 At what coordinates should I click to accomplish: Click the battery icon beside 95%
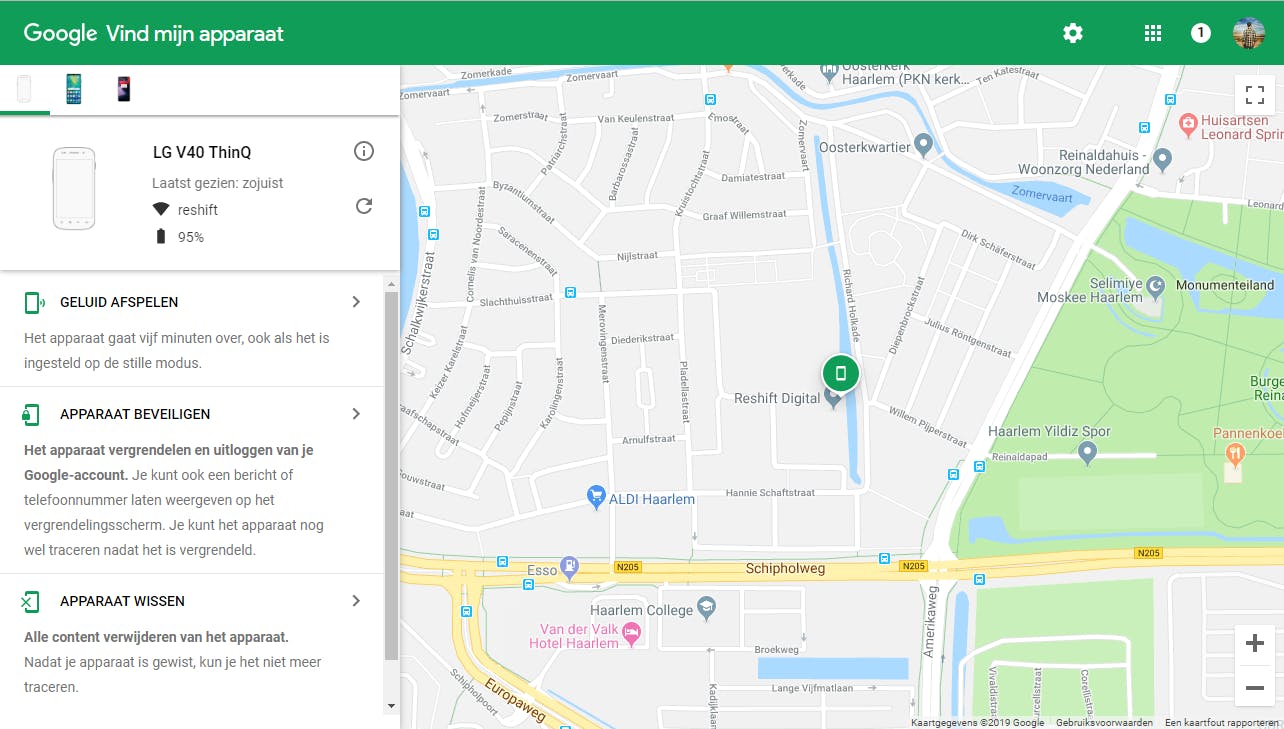click(161, 236)
